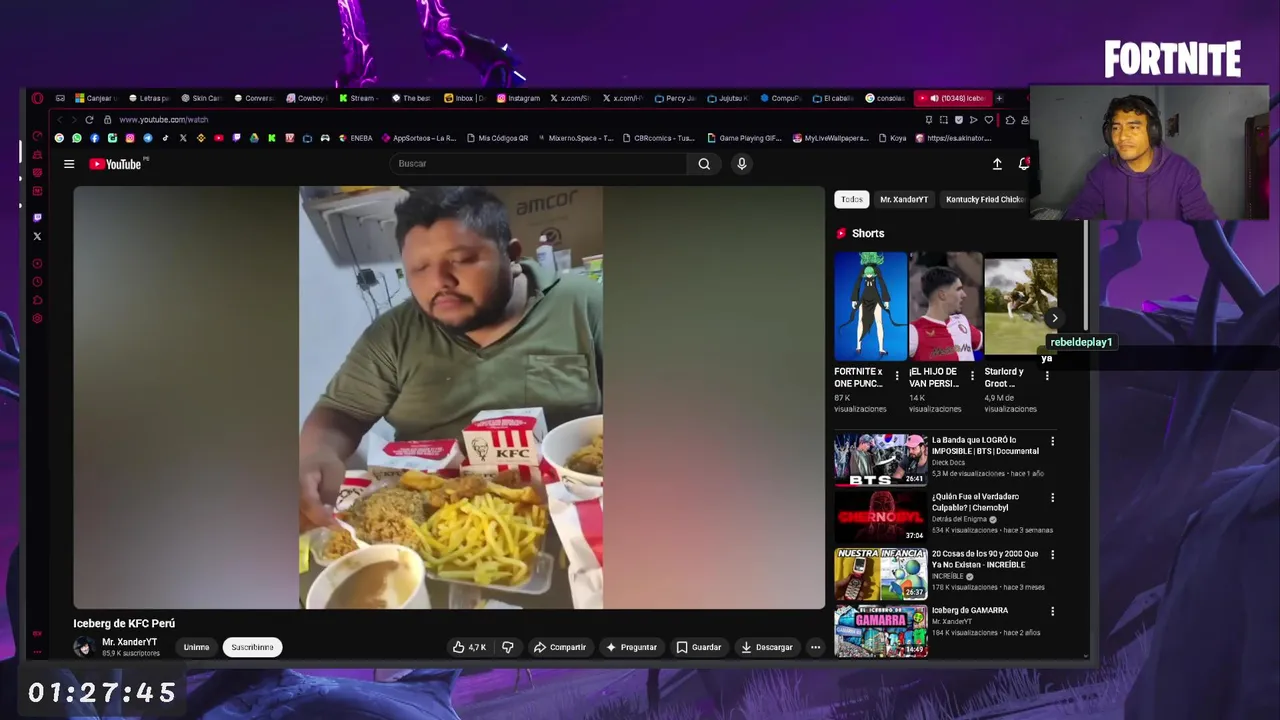This screenshot has width=1280, height=720.
Task: Open options for Starlord y Groot short
Action: click(1047, 376)
